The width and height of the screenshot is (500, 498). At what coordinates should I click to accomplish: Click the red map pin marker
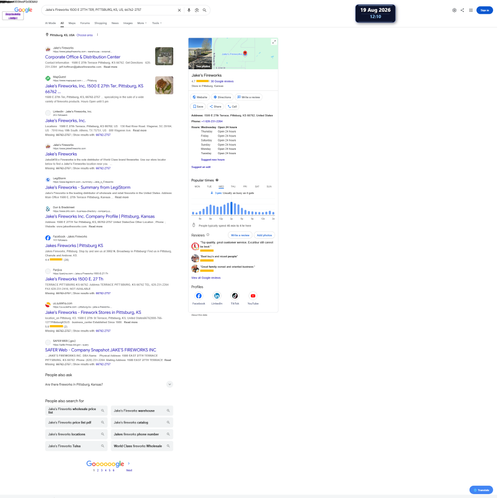tap(245, 53)
